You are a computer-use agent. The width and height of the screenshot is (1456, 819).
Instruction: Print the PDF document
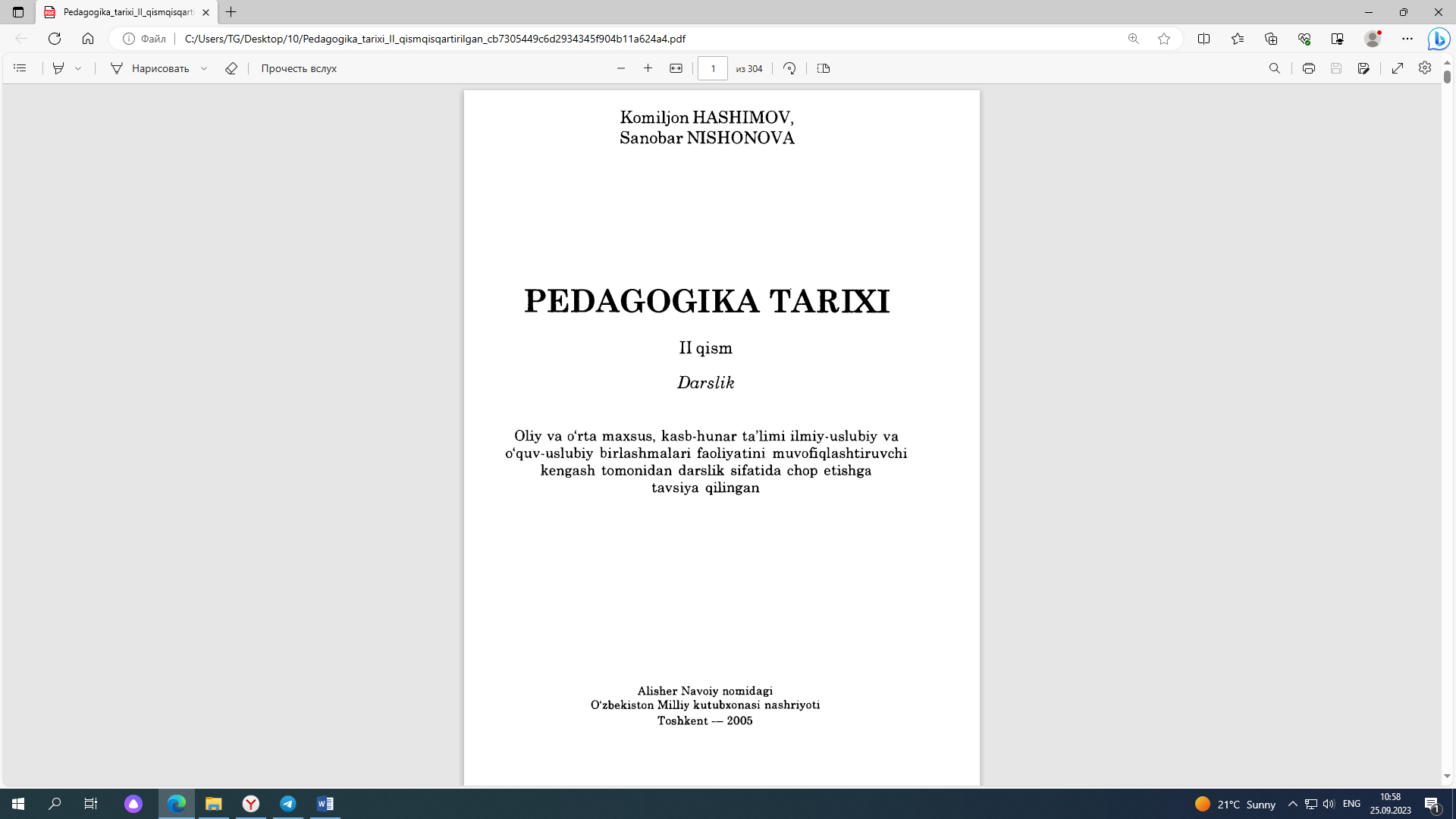[x=1309, y=68]
